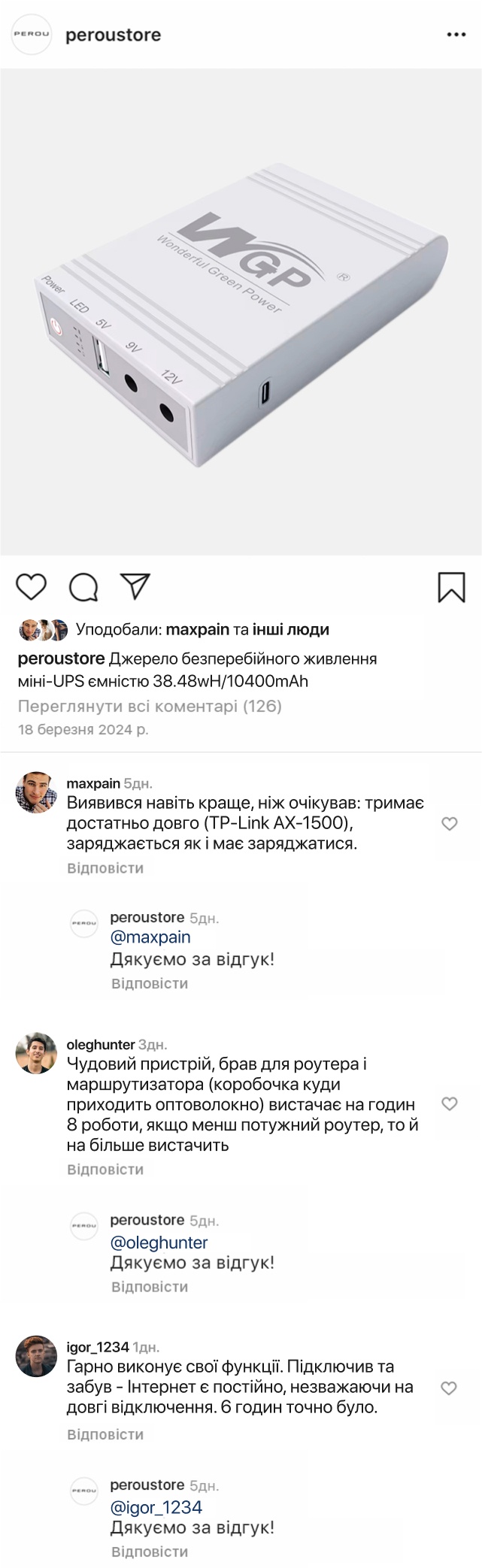Open the three-dots post options menu

tap(456, 35)
